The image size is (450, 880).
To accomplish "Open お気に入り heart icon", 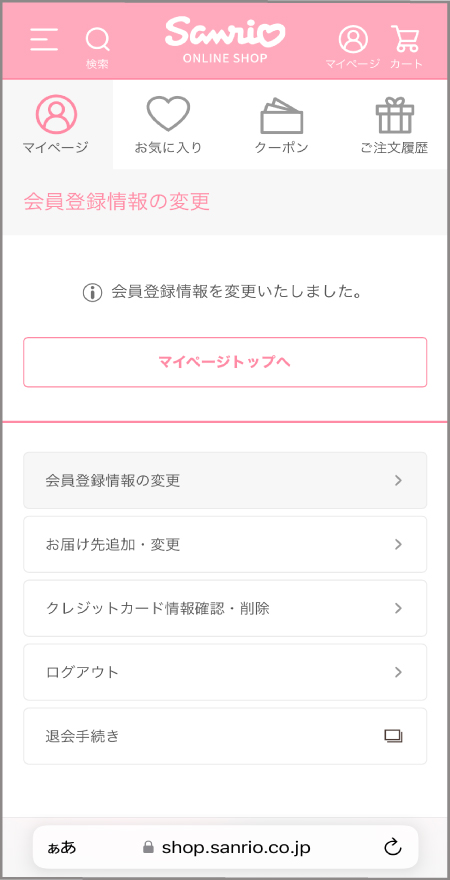I will 168,114.
